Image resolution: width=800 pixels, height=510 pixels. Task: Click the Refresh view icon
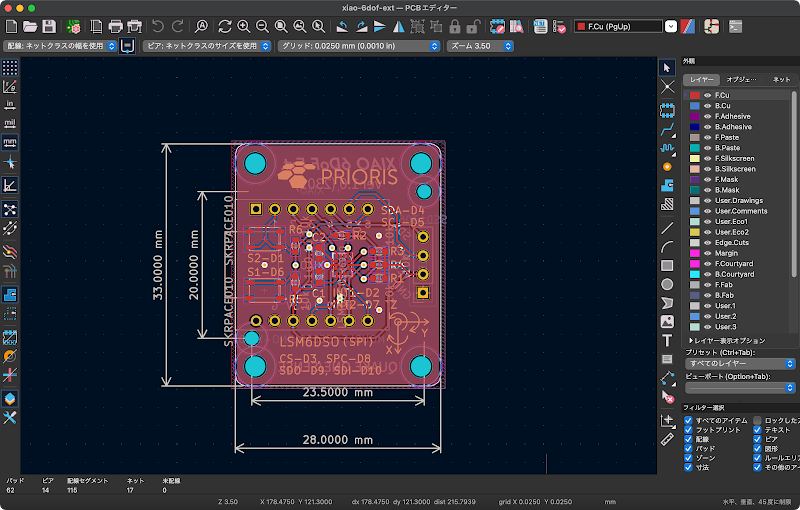(225, 25)
